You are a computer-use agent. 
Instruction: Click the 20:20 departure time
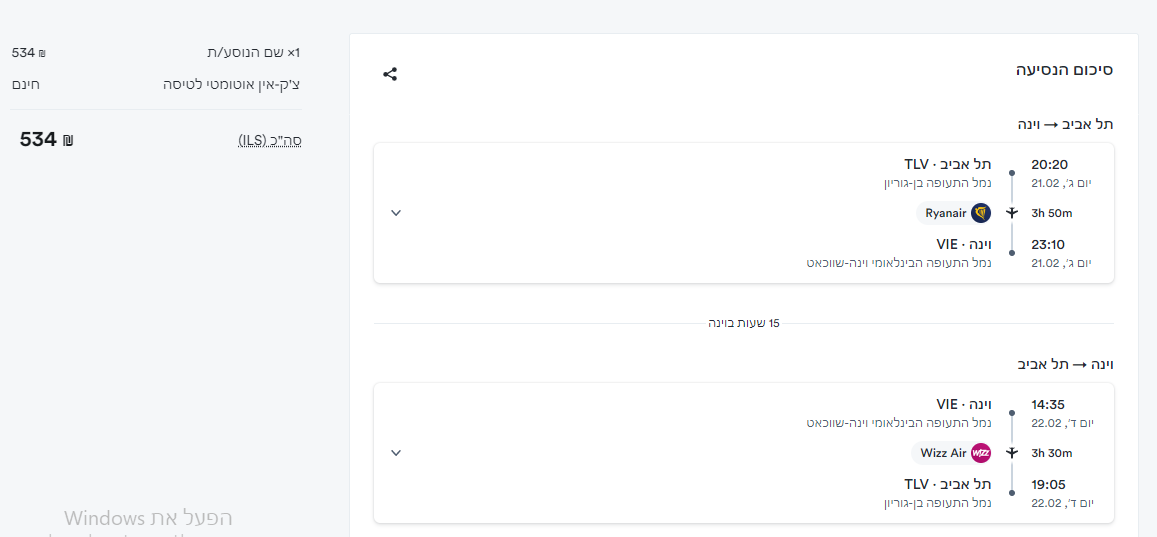pyautogui.click(x=1049, y=164)
